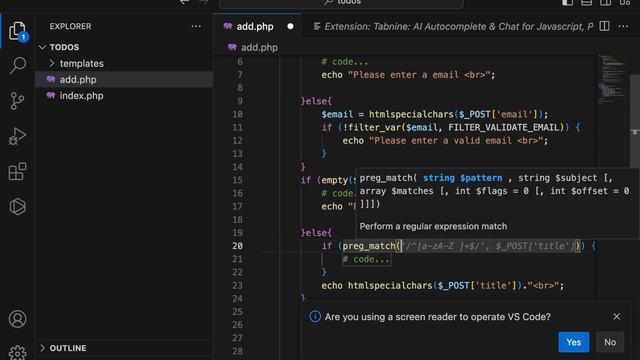The width and height of the screenshot is (640, 360).
Task: Click the htmlspecialchars call on line 23
Action: click(390, 285)
